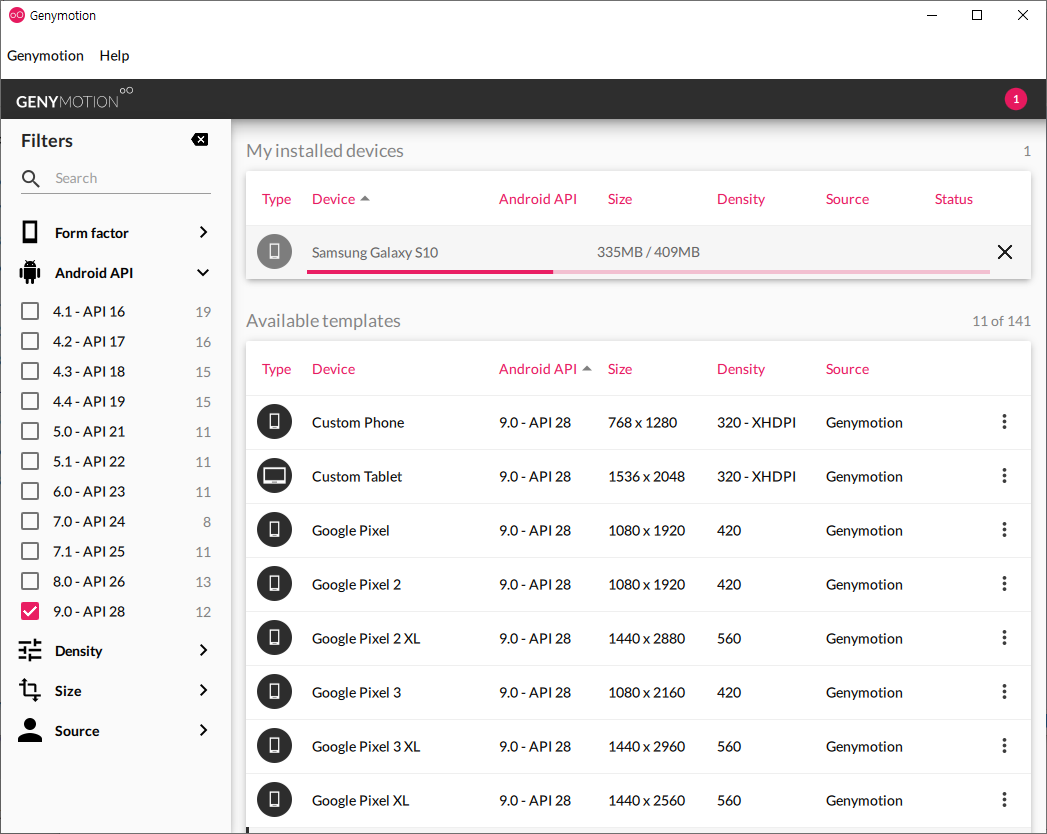Open Google Pixel XL options menu
The width and height of the screenshot is (1047, 834).
1004,800
